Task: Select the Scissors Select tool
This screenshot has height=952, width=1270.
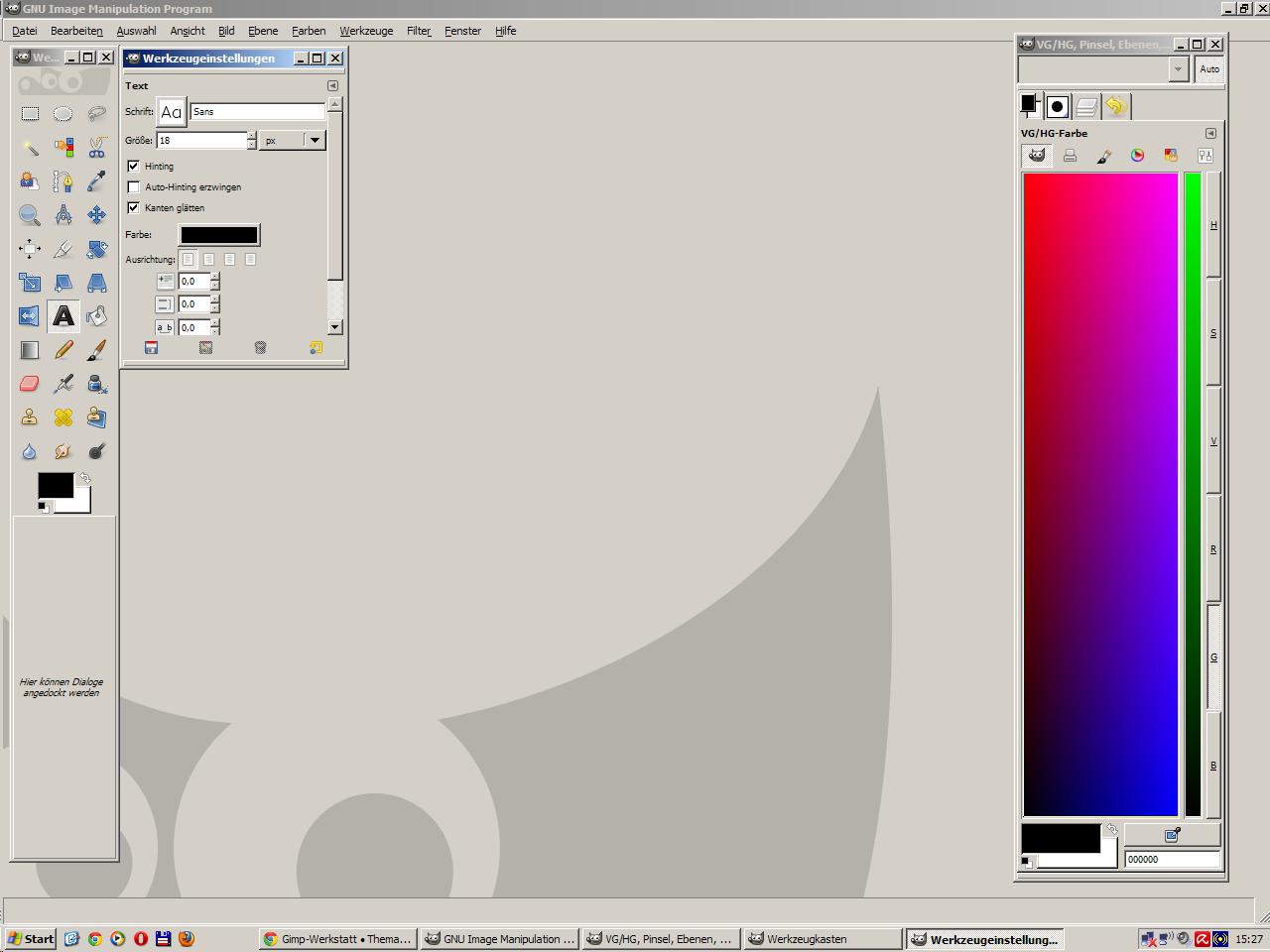Action: point(96,148)
